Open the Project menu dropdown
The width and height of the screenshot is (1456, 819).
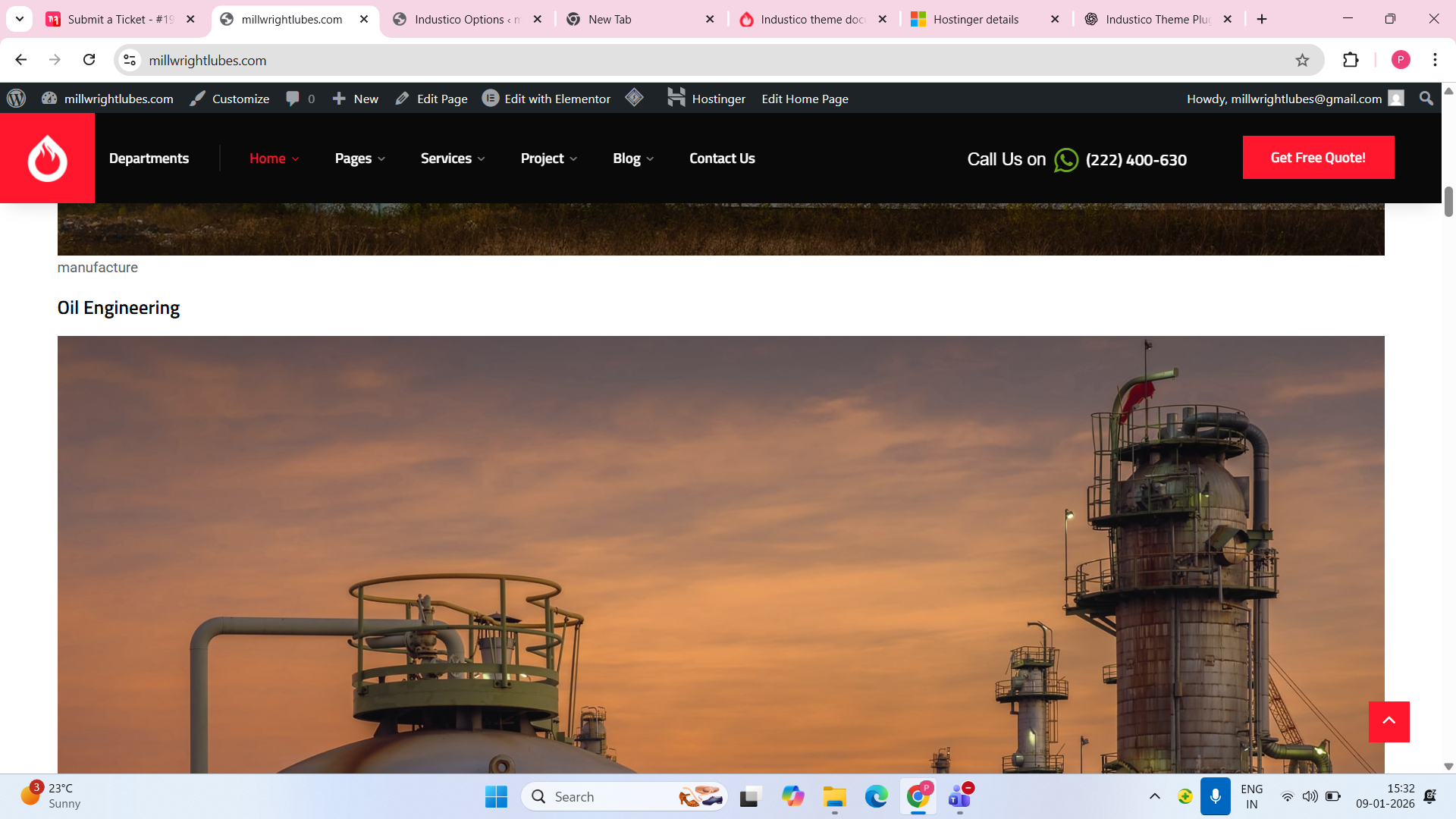[548, 158]
